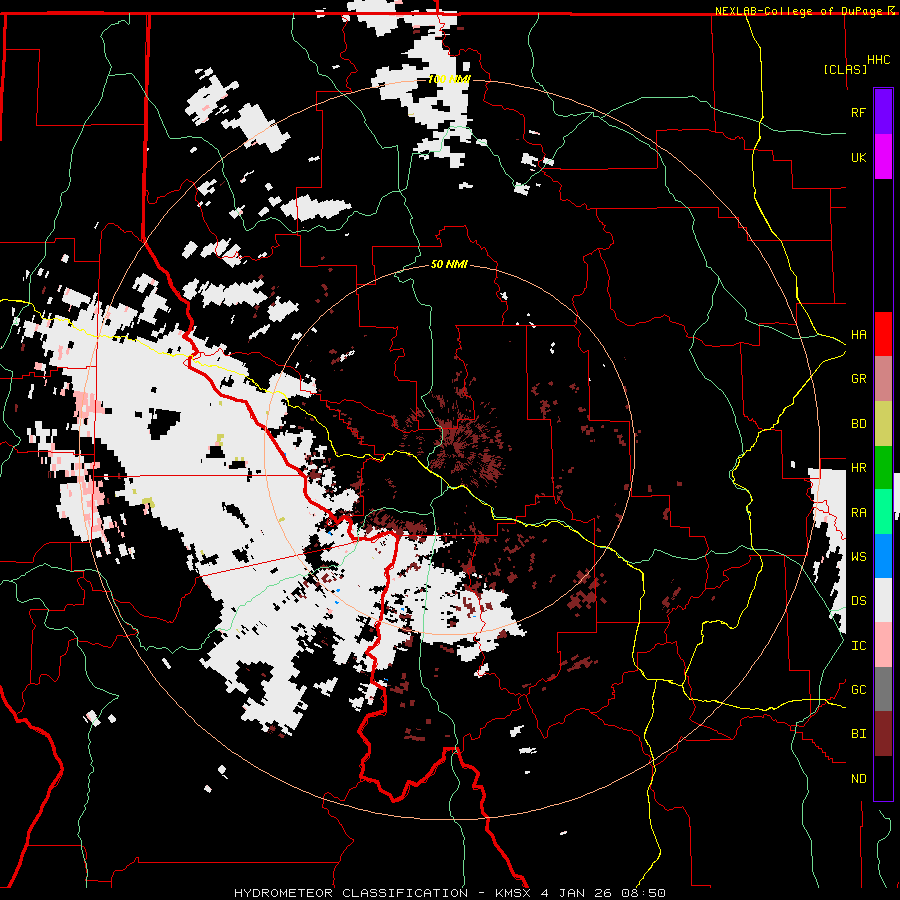Click the 'ND' legend label
Viewport: 900px width, 900px height.
click(x=858, y=779)
